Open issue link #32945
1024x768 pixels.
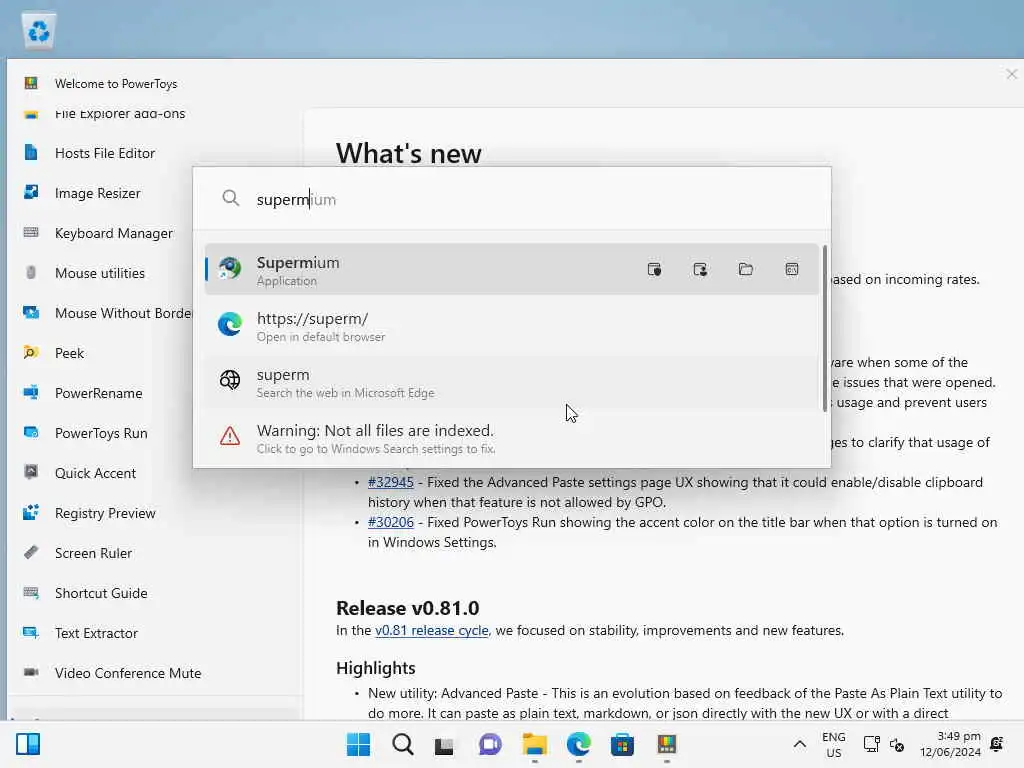click(x=391, y=482)
